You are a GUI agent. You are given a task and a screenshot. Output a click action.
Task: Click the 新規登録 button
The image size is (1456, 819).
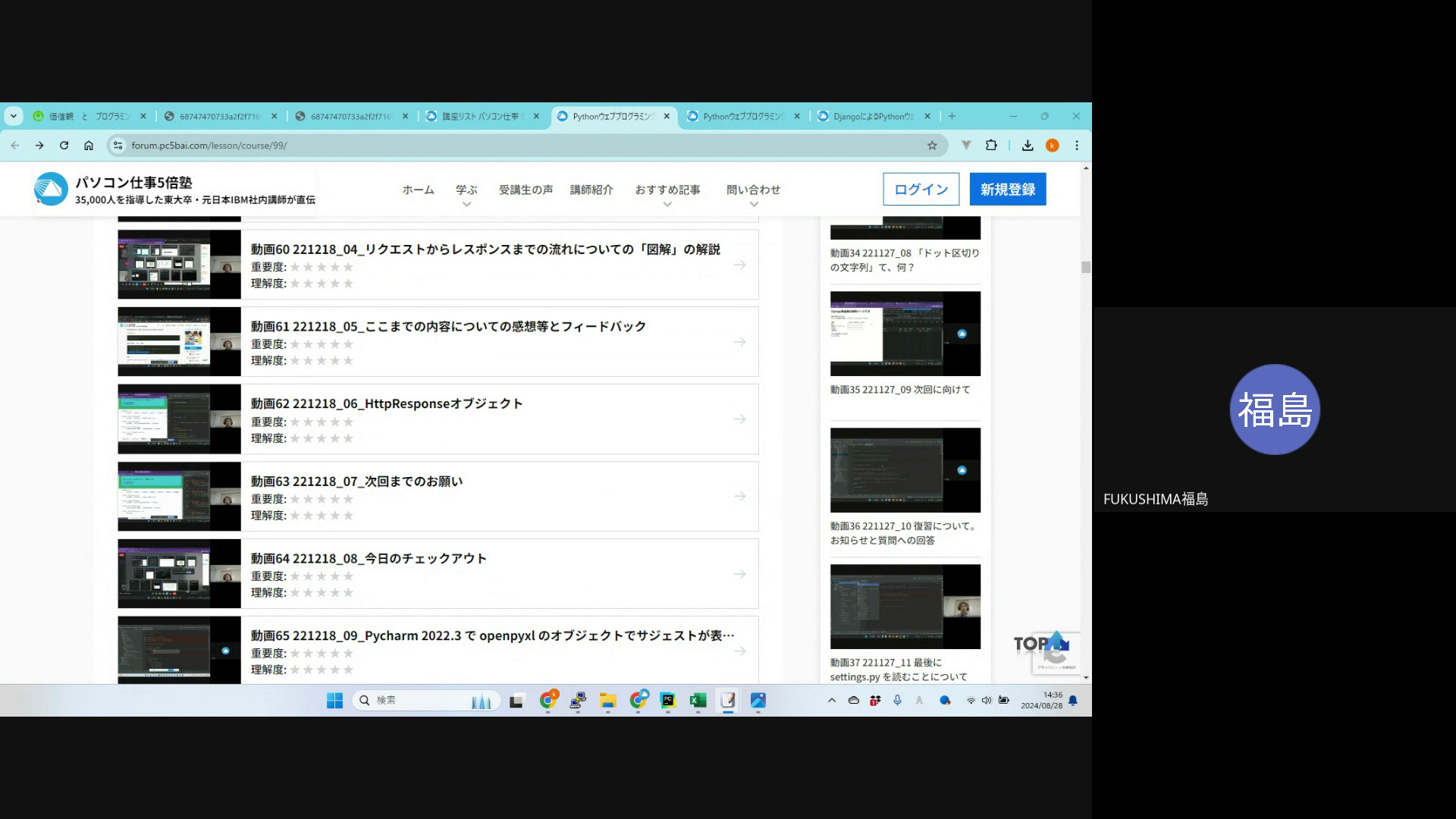1007,190
